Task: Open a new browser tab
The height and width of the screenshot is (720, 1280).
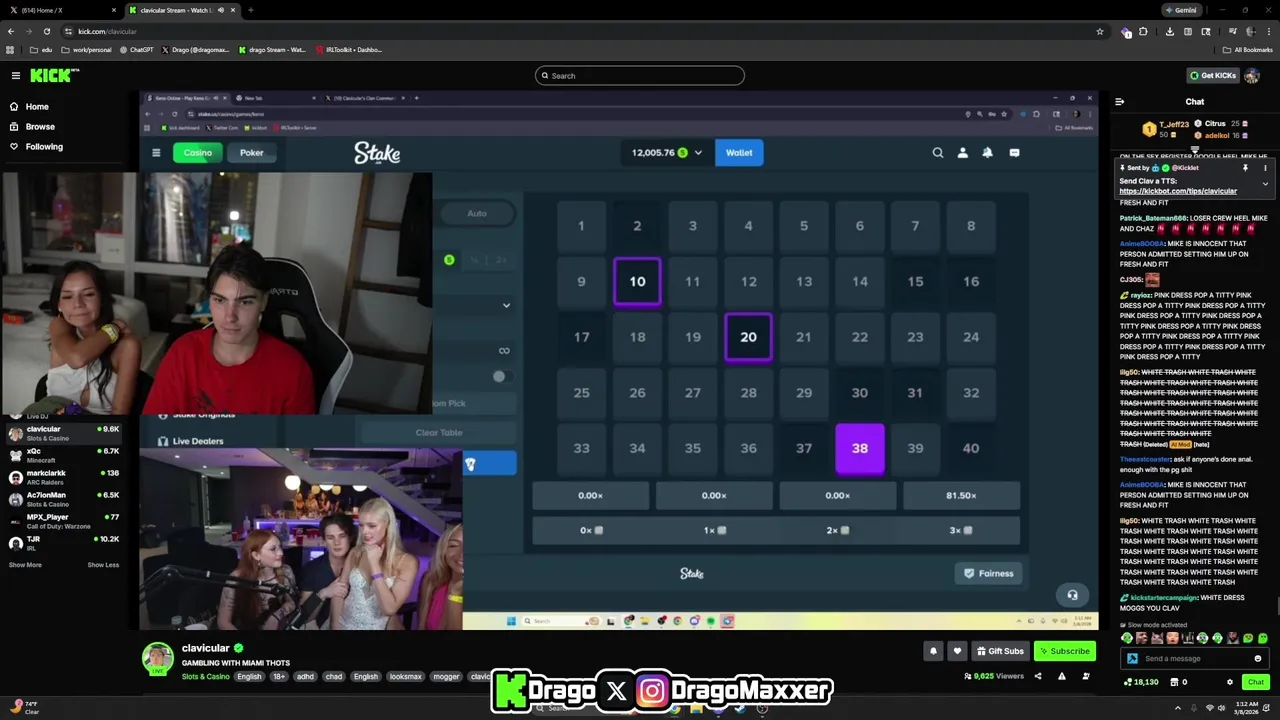Action: (x=250, y=10)
